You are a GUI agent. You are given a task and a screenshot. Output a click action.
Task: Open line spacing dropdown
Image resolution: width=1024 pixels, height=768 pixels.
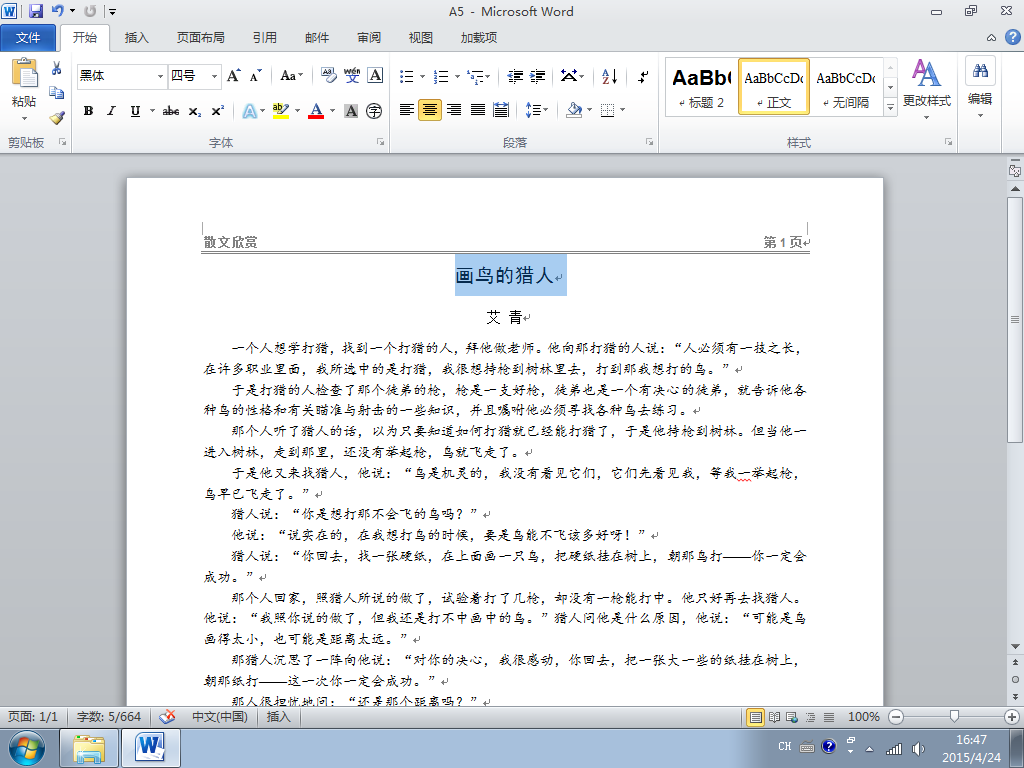coord(537,110)
